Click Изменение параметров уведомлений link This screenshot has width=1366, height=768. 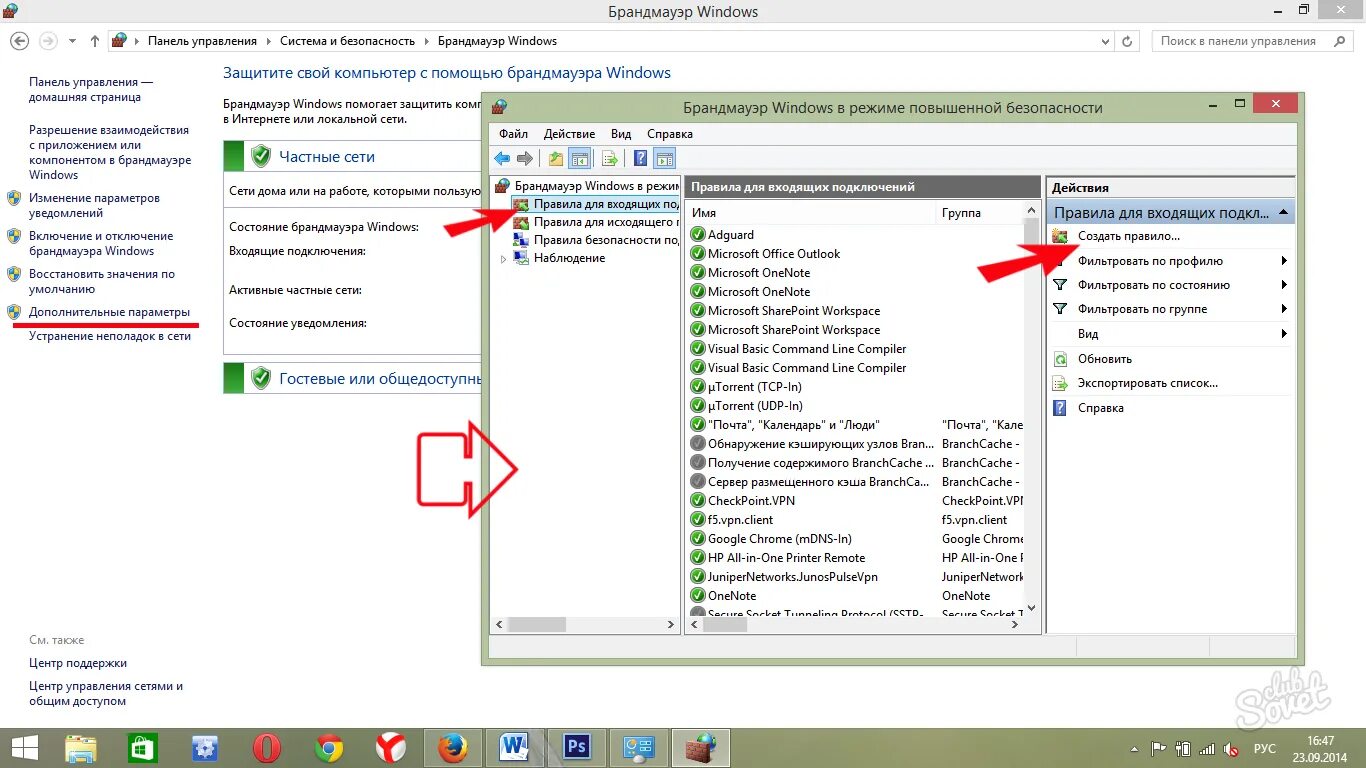coord(94,205)
